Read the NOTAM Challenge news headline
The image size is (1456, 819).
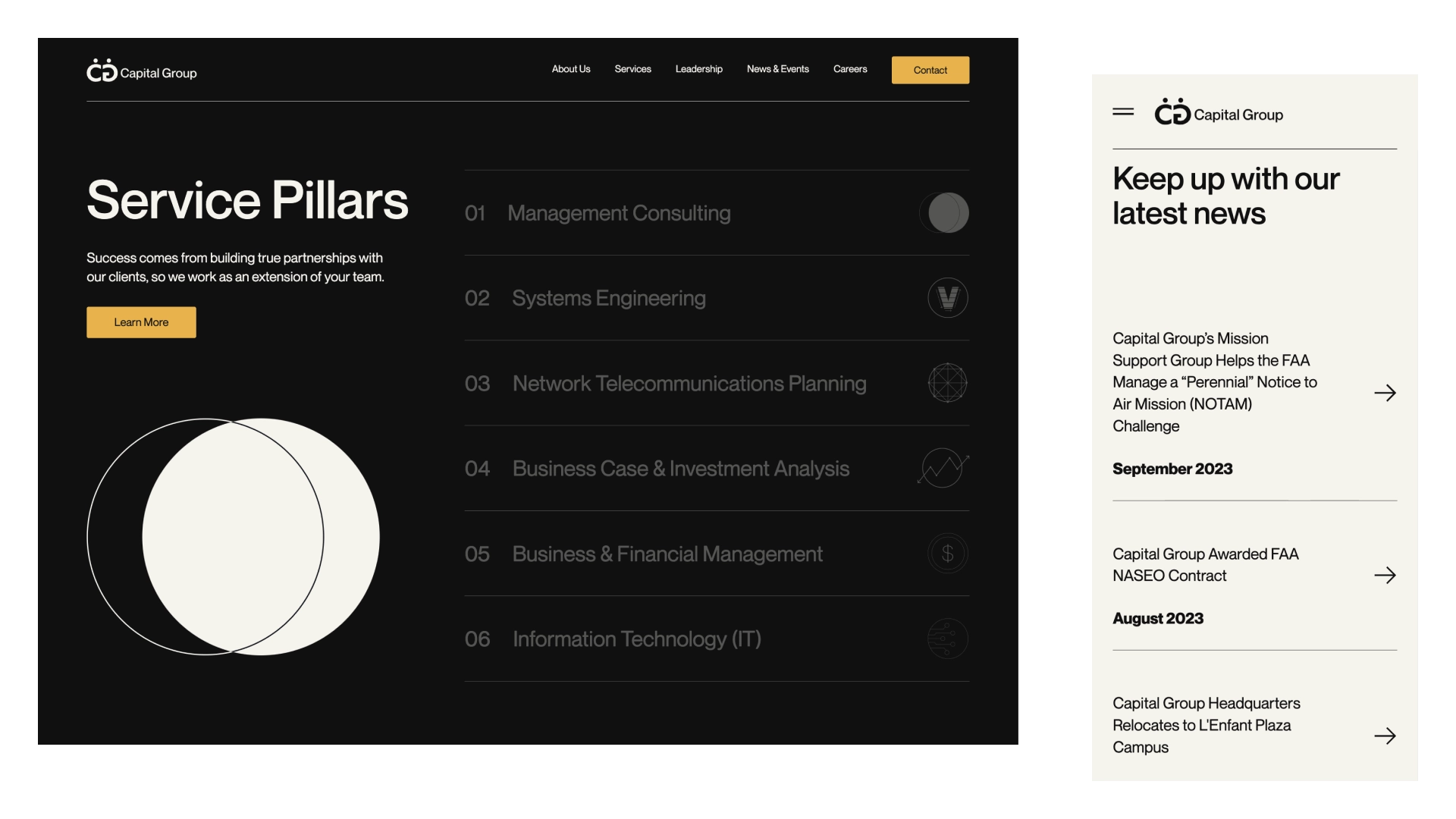pyautogui.click(x=1215, y=382)
